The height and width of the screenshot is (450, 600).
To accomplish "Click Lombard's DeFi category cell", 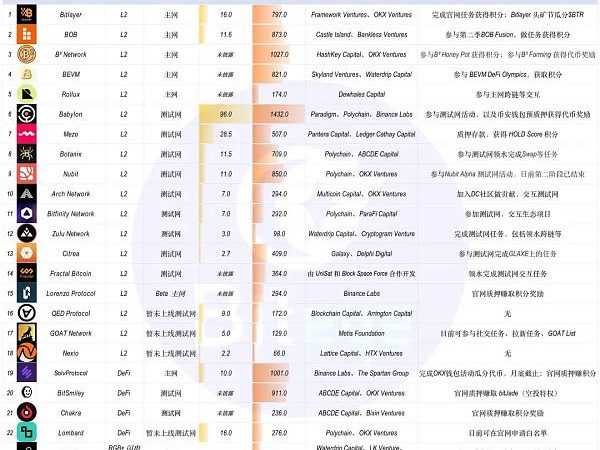I will click(x=124, y=432).
